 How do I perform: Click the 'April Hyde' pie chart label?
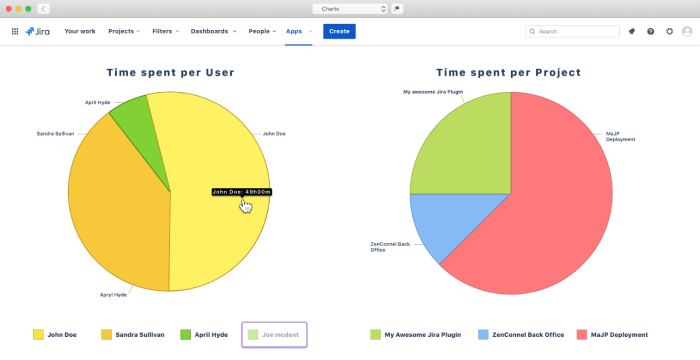pos(98,102)
